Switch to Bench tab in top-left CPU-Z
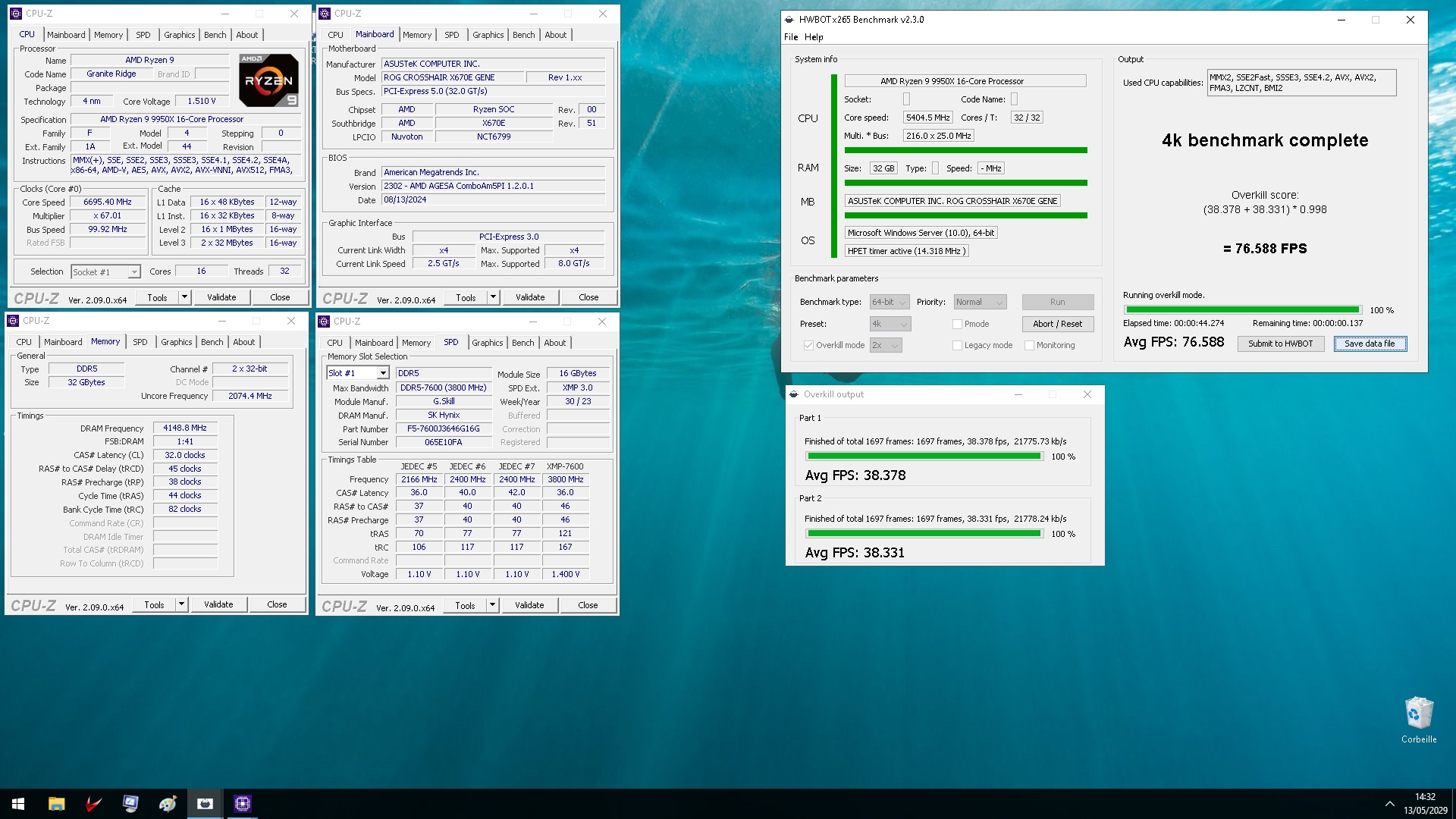 click(x=215, y=35)
